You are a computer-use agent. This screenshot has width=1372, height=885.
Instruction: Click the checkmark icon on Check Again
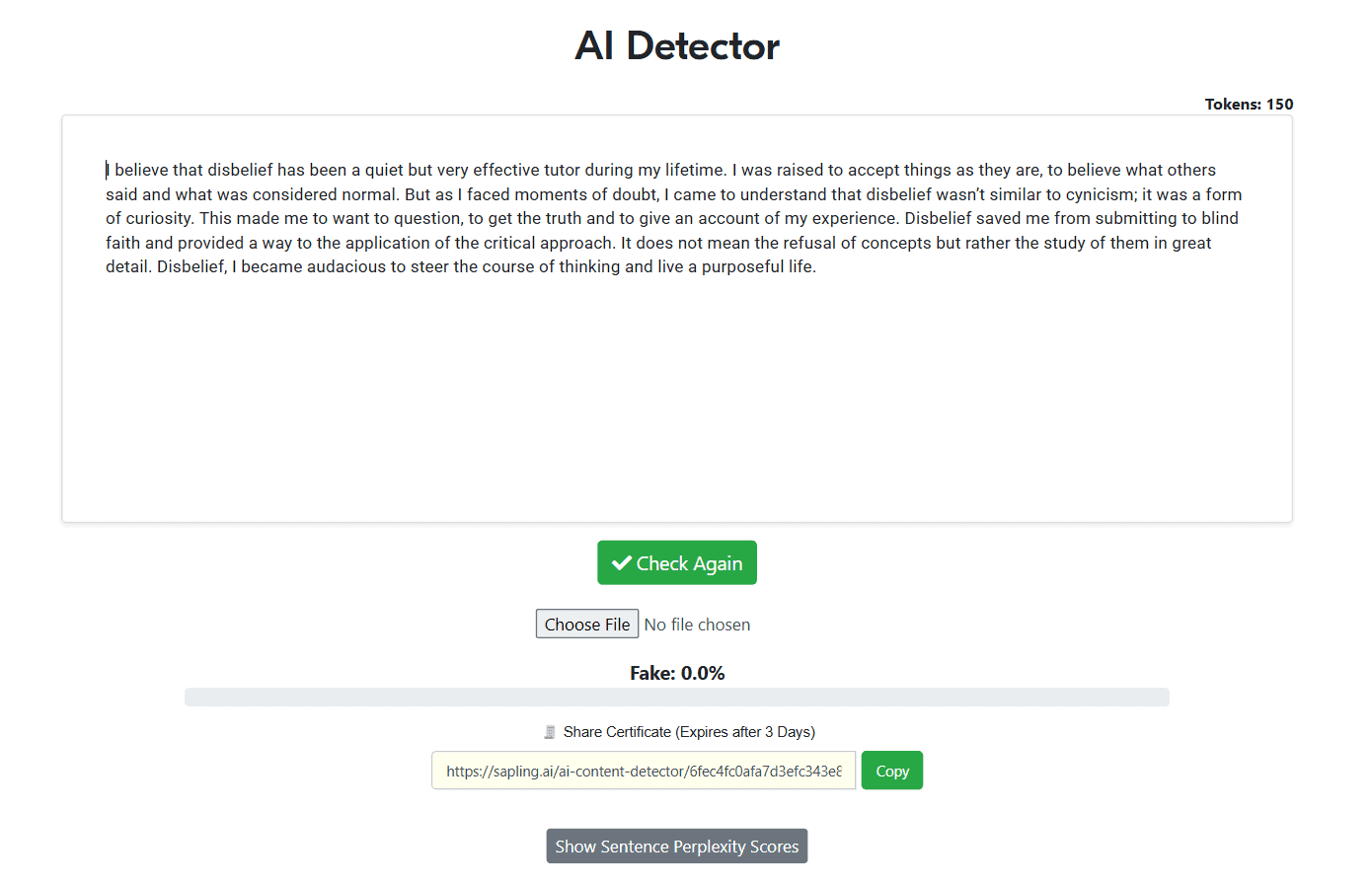pos(622,563)
